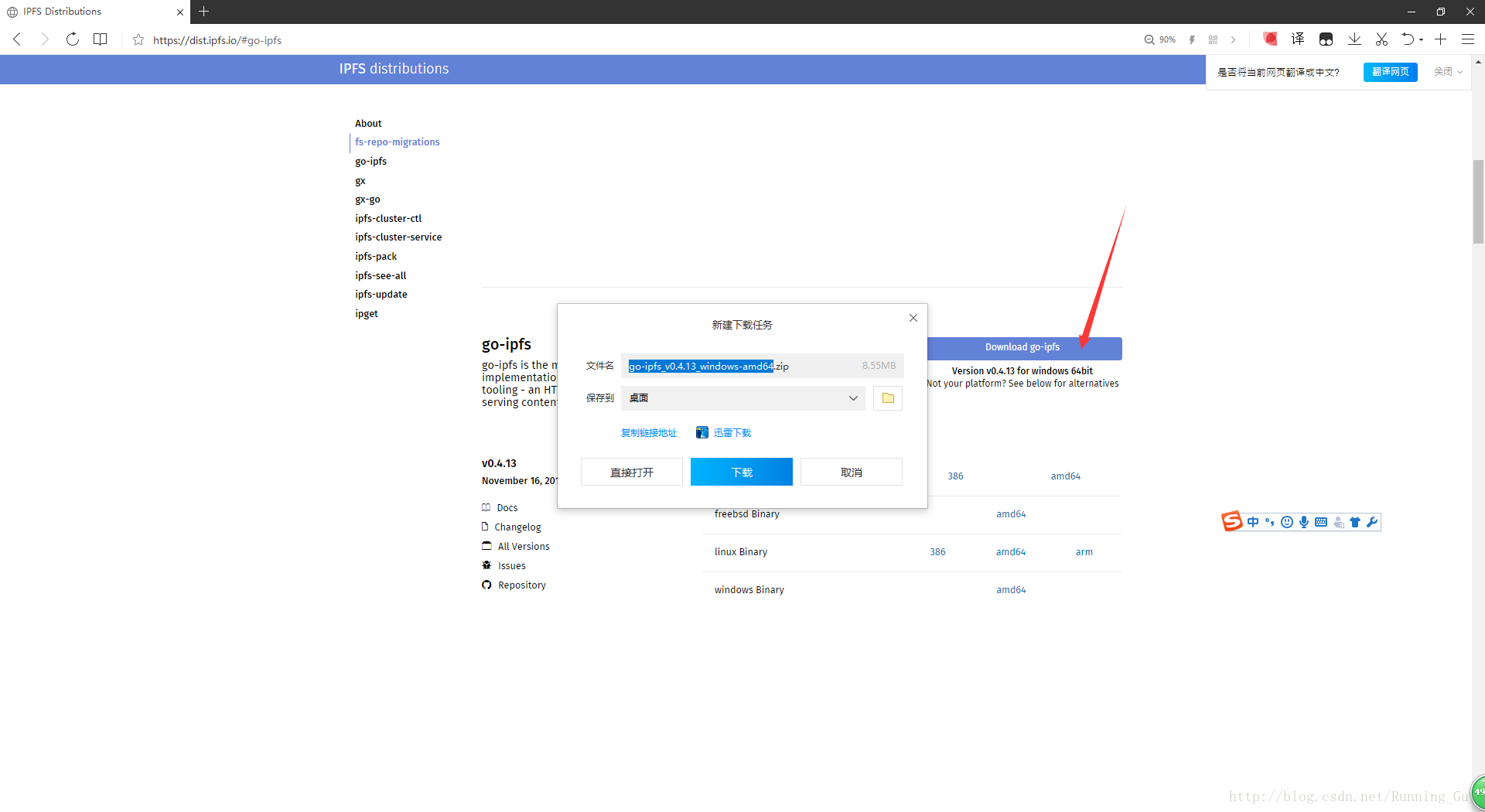Open the All Versions link
Viewport: 1485px width, 812px height.
516,547
